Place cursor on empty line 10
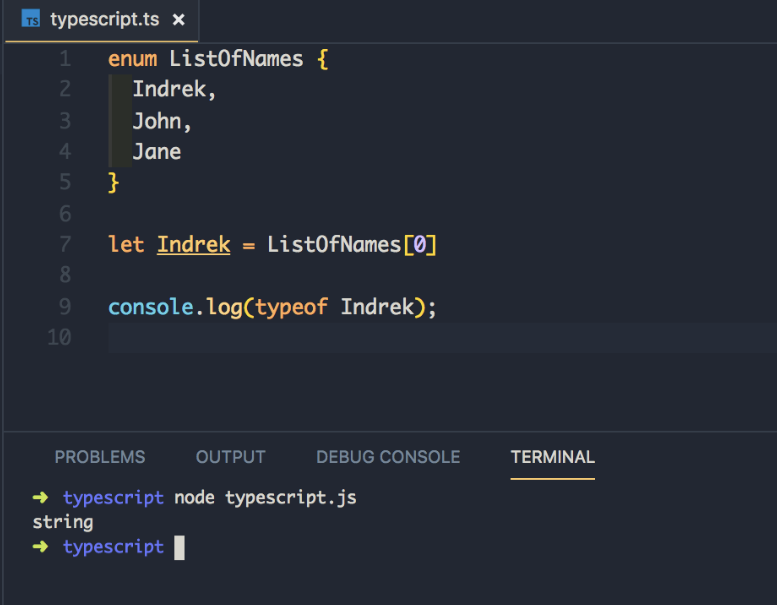Image resolution: width=777 pixels, height=605 pixels. coord(442,338)
